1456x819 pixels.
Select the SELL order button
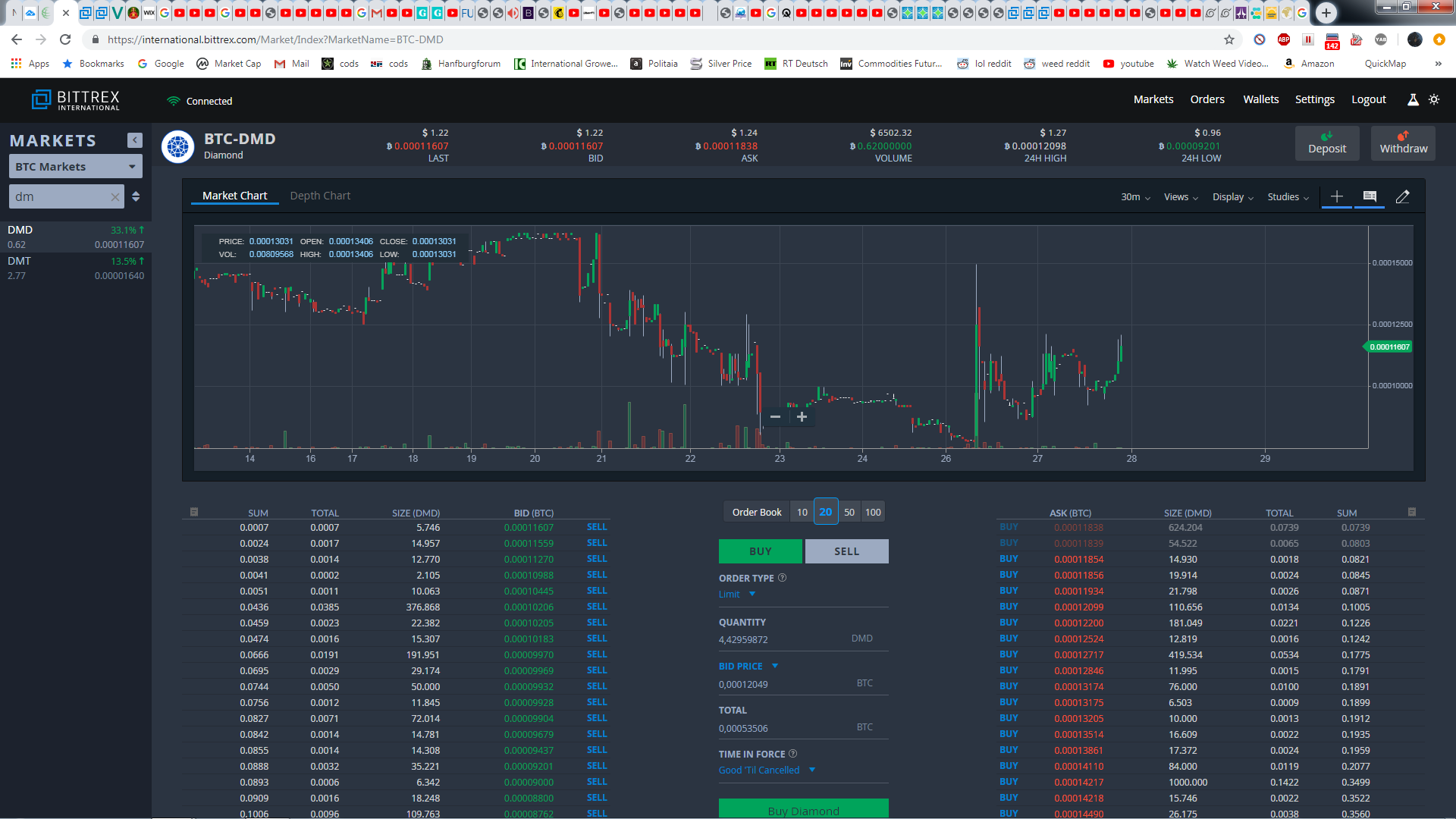point(846,551)
